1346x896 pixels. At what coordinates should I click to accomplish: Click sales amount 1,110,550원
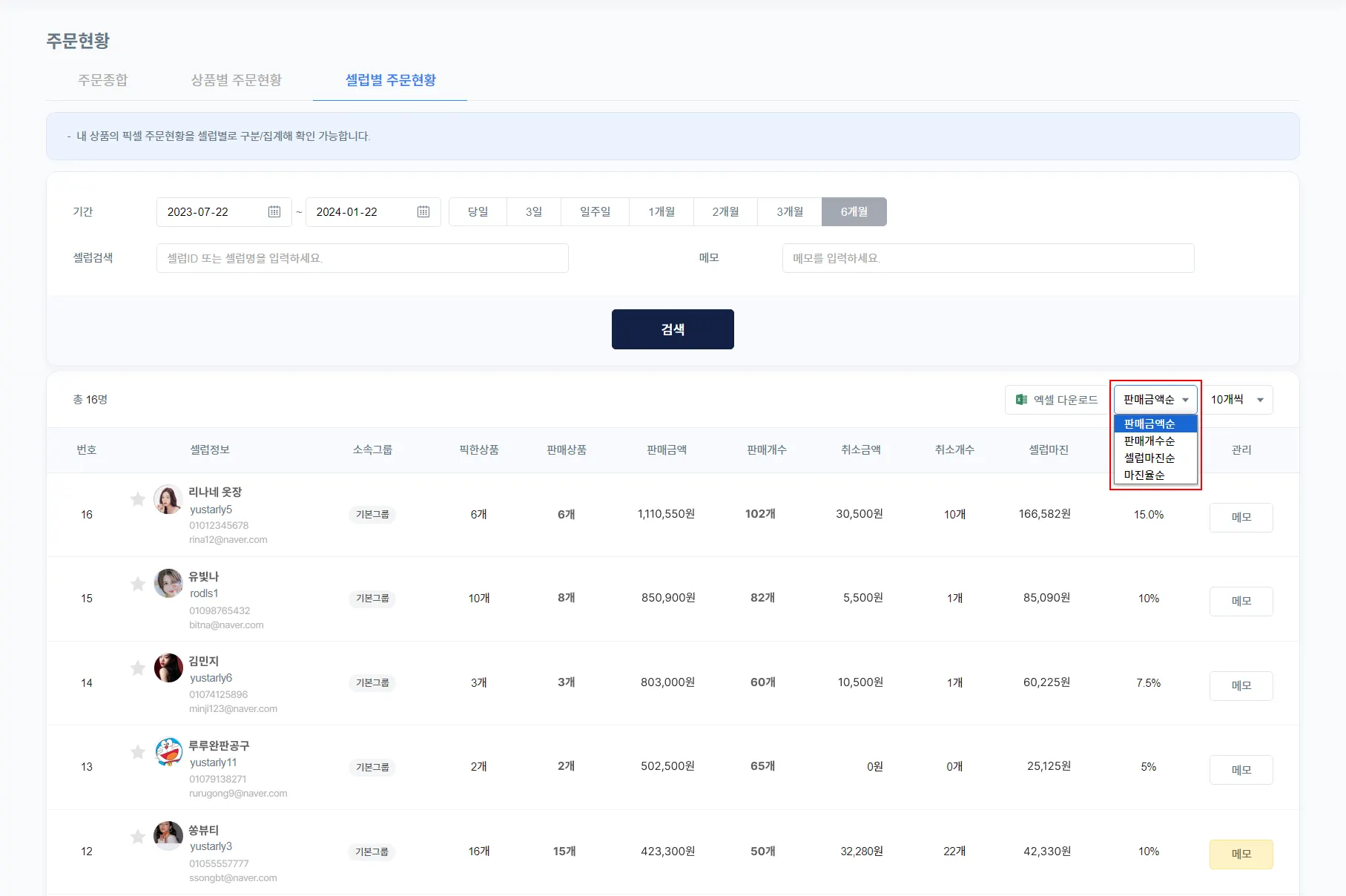(666, 514)
